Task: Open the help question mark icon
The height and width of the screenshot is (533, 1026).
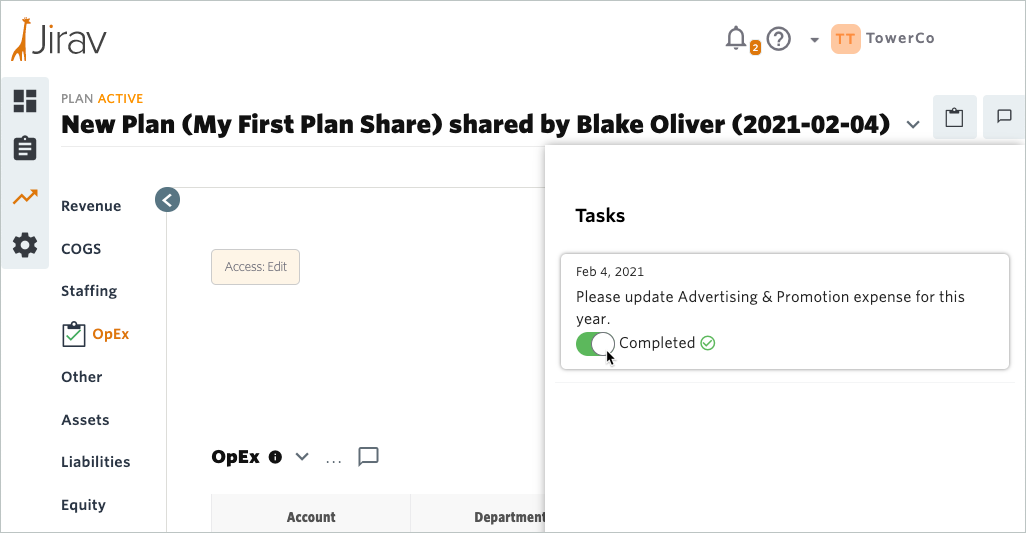Action: coord(779,39)
